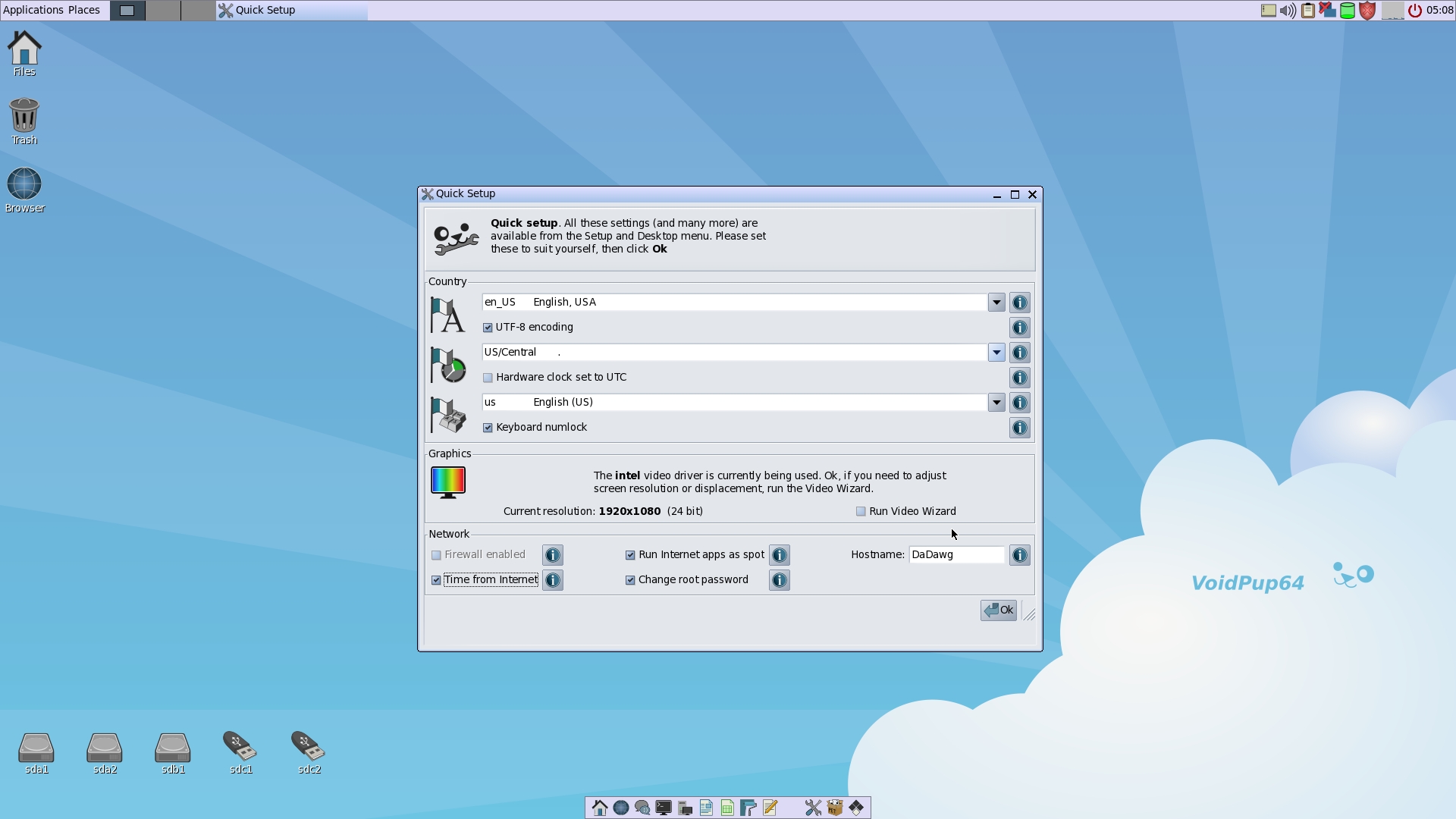The image size is (1456, 819).
Task: Open the PET package manager icon
Action: click(x=835, y=808)
